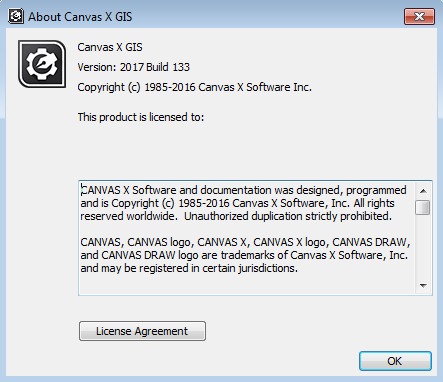
Task: Place cursor in first line of legal text
Action: pos(243,190)
